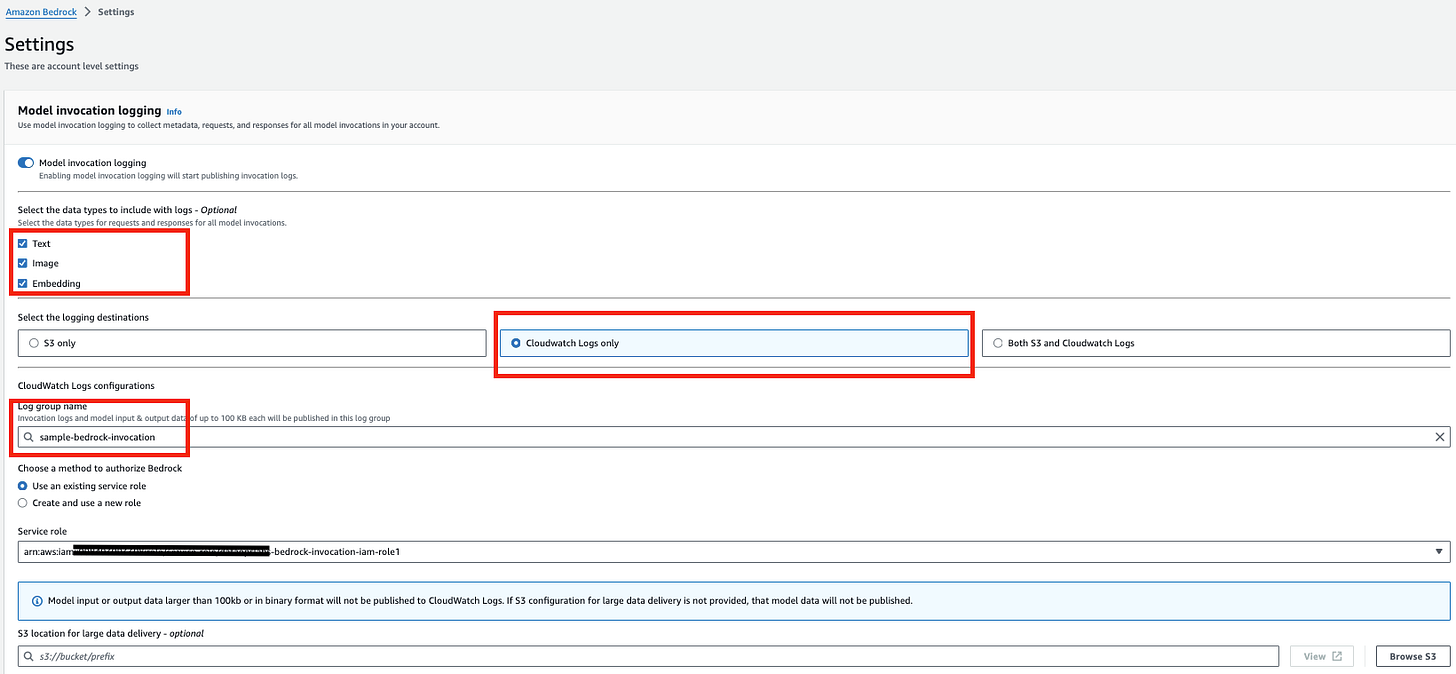Image resolution: width=1456 pixels, height=674 pixels.
Task: Click 'Choose a method to authorize Bedrock' label
Action: click(100, 468)
